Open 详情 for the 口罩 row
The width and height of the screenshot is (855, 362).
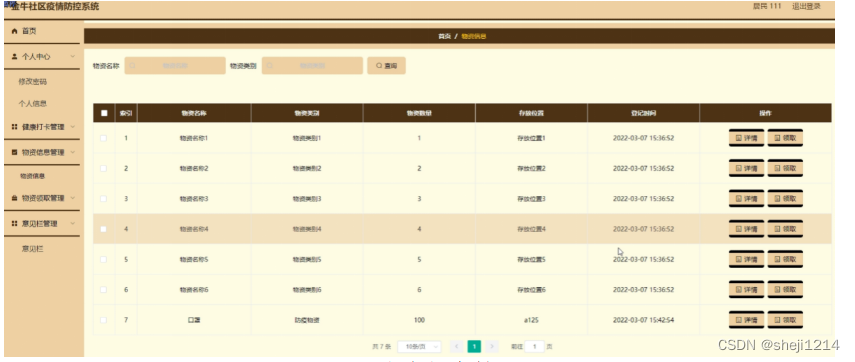point(746,320)
